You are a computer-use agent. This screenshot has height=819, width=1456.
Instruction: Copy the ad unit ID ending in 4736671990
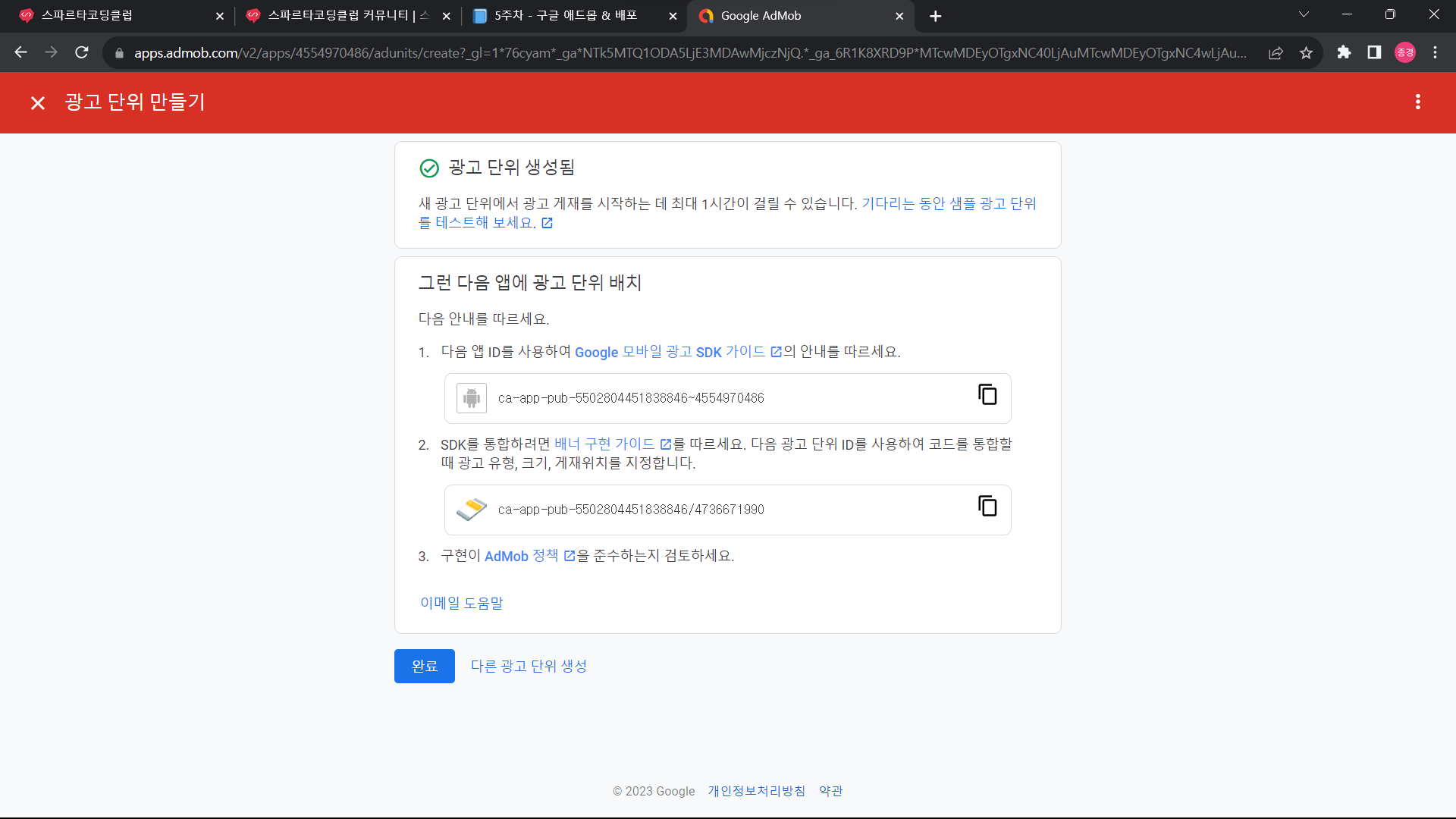coord(987,507)
